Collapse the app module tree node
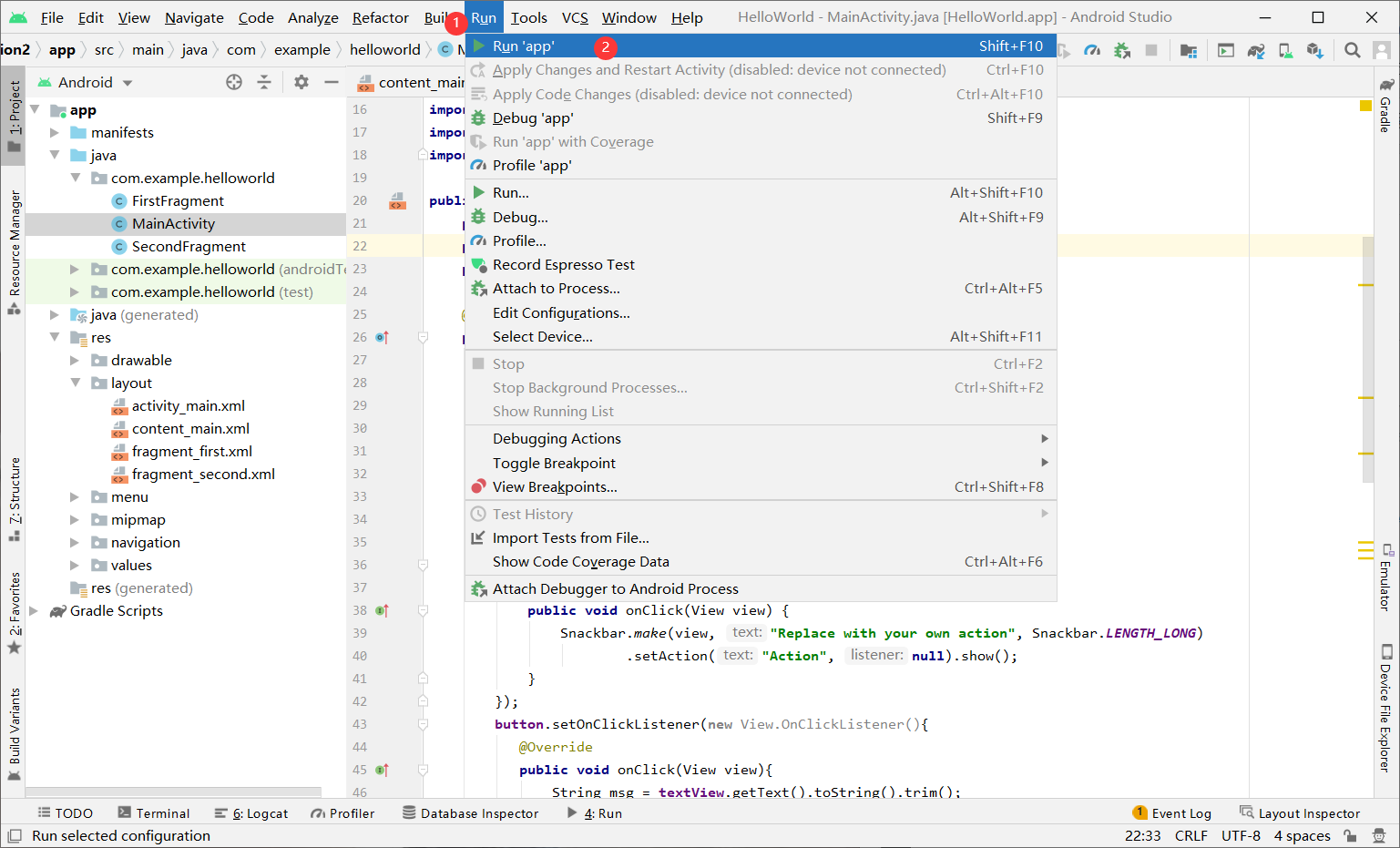Image resolution: width=1400 pixels, height=848 pixels. tap(36, 109)
